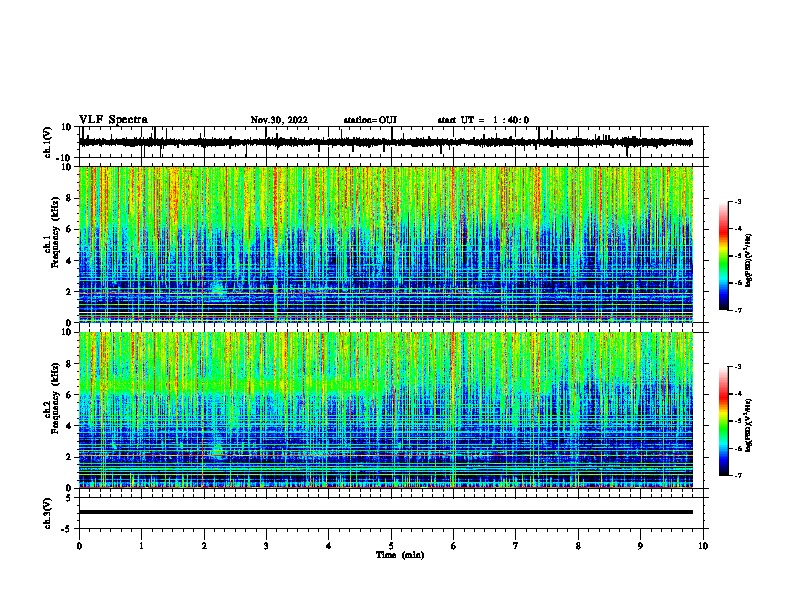Click time axis tick label '8'
This screenshot has height=612, width=792.
[x=578, y=546]
